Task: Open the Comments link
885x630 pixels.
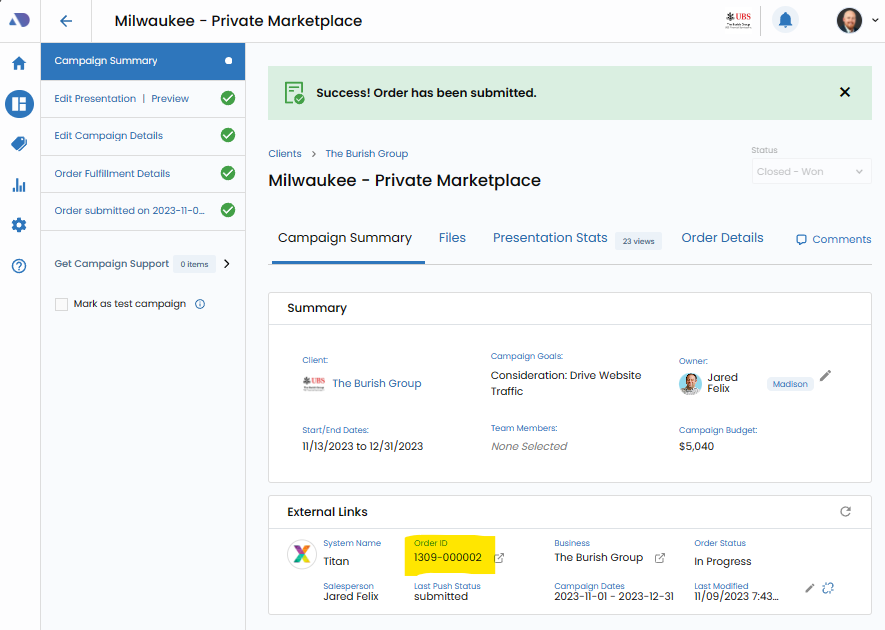Action: 833,240
